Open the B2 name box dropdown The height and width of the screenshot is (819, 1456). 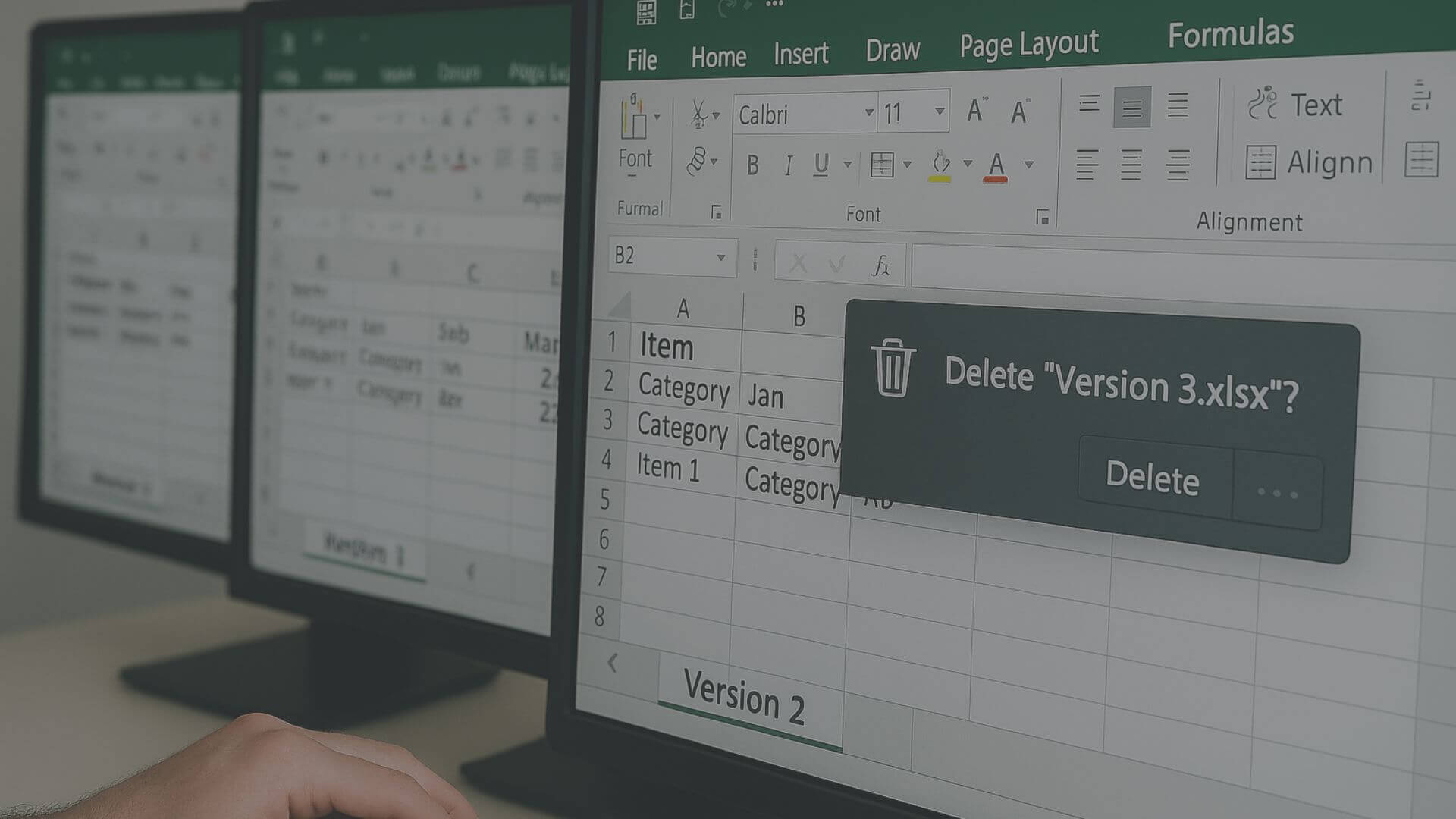tap(720, 258)
